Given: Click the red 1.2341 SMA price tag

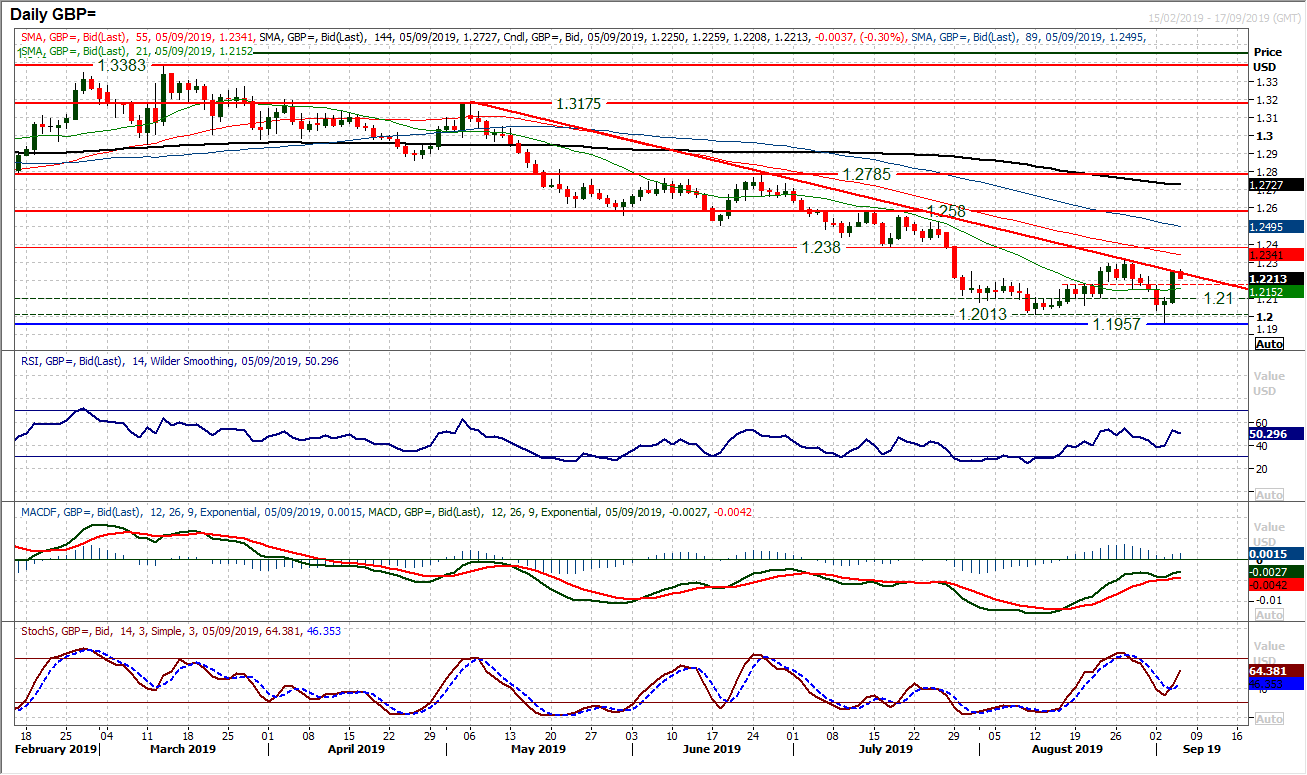Looking at the screenshot, I should (1276, 255).
